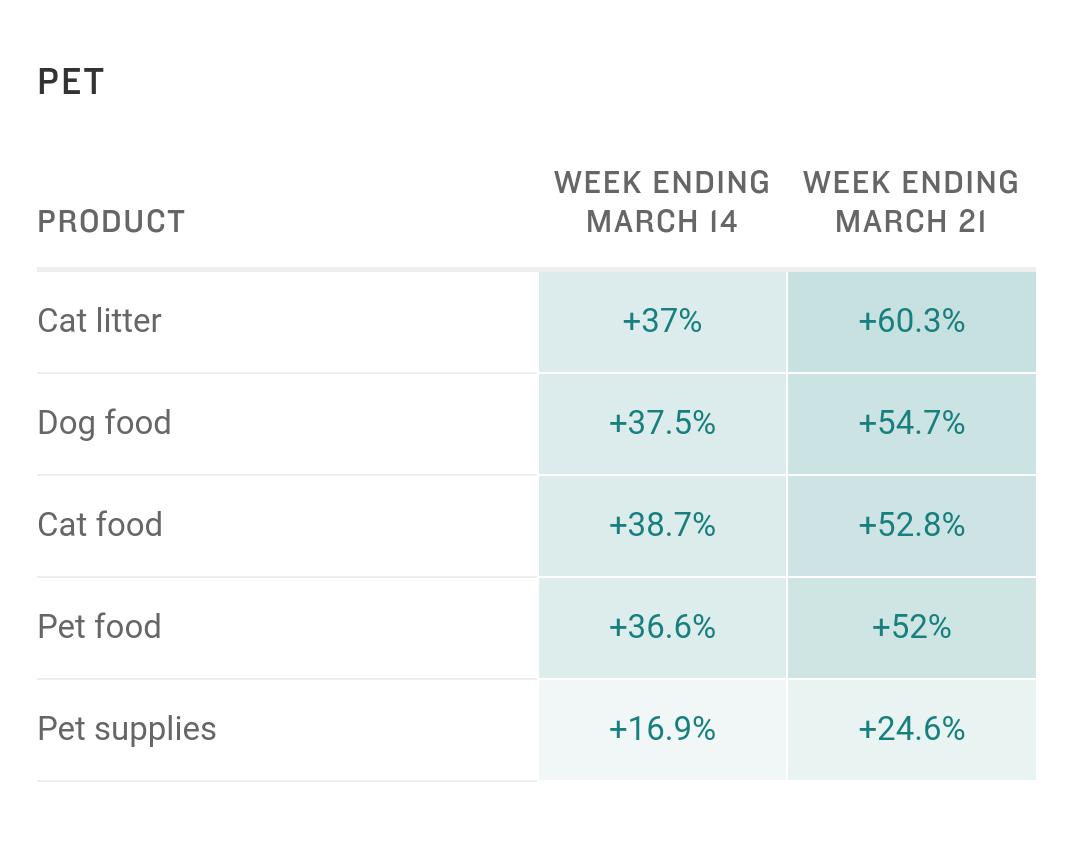Click the Week Ending March 14 header
Image resolution: width=1075 pixels, height=849 pixels.
pos(662,202)
